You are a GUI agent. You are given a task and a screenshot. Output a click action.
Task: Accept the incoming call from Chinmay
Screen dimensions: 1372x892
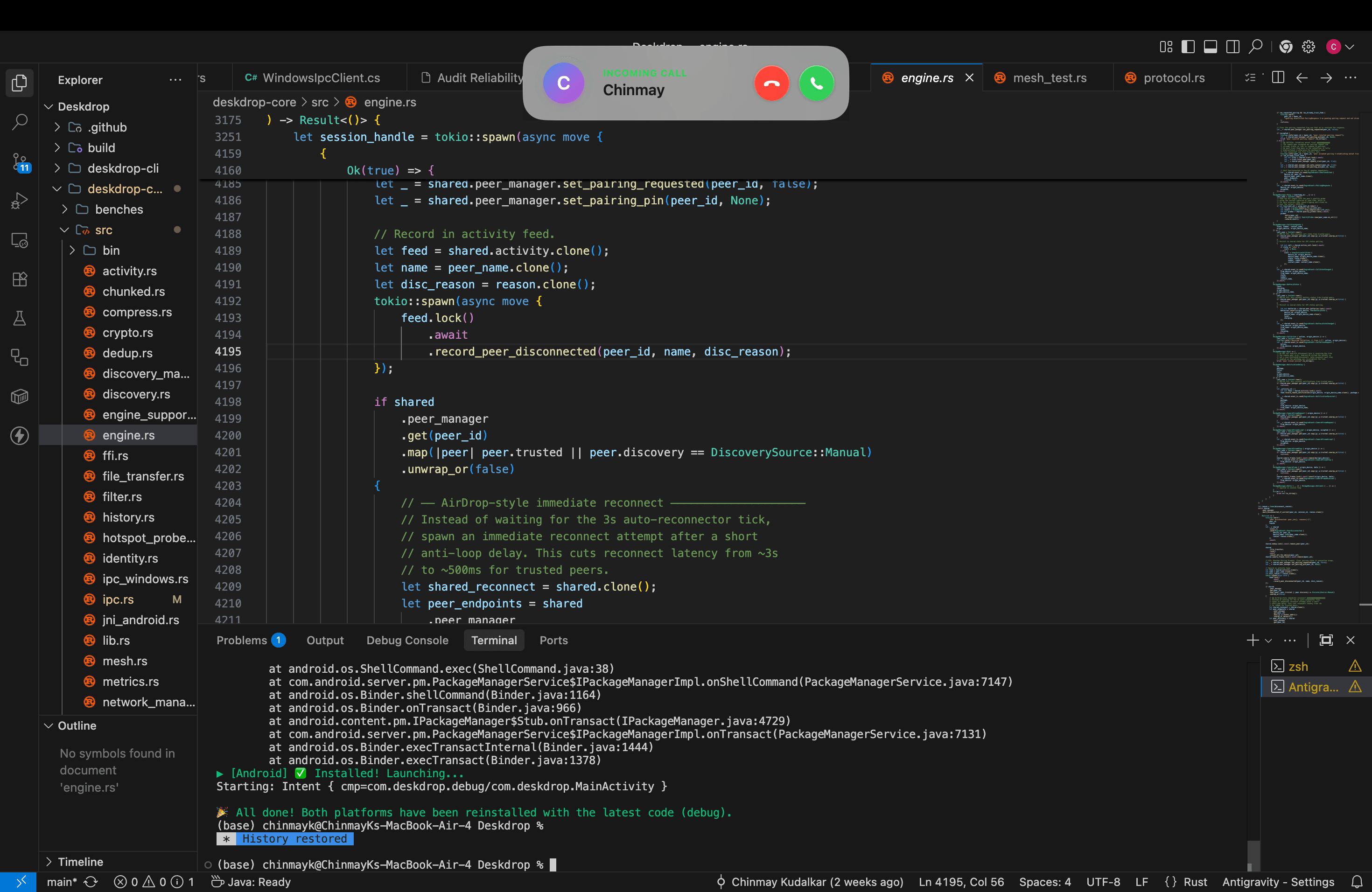pyautogui.click(x=816, y=83)
